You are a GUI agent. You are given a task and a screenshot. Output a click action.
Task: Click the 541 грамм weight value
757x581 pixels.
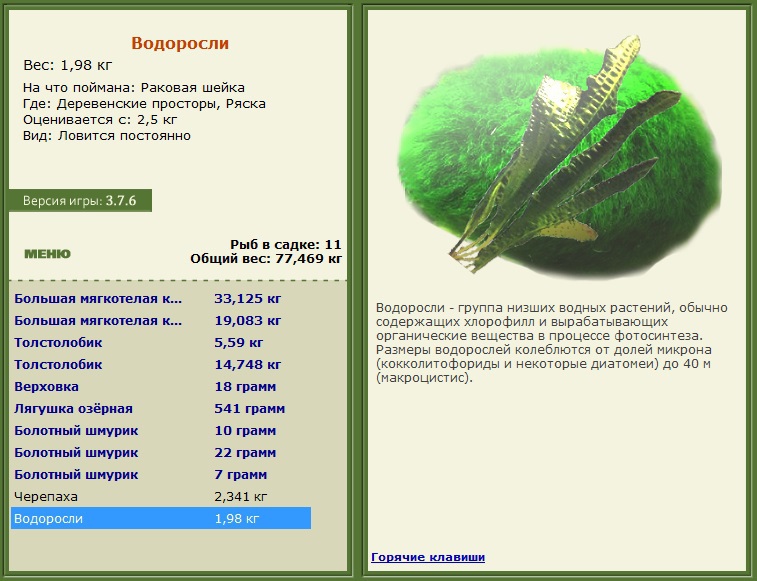click(250, 409)
